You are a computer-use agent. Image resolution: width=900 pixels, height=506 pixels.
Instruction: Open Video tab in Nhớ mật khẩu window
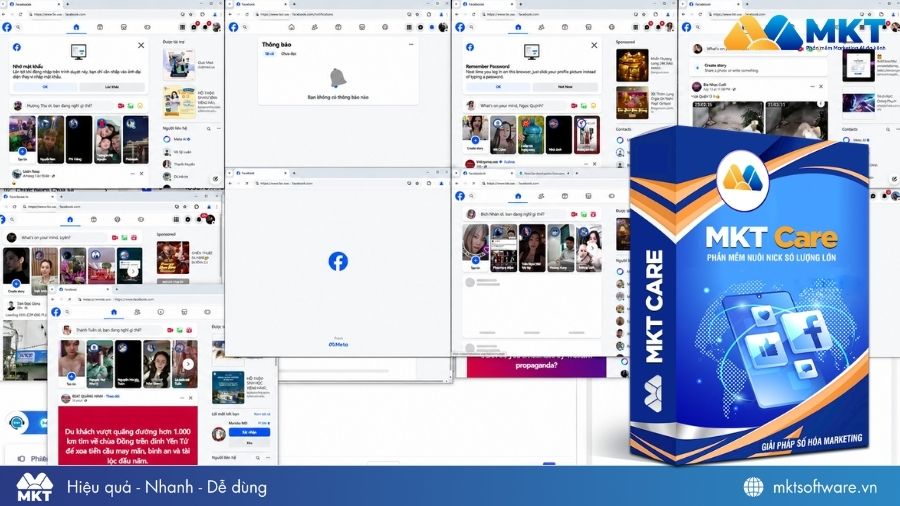[x=100, y=27]
